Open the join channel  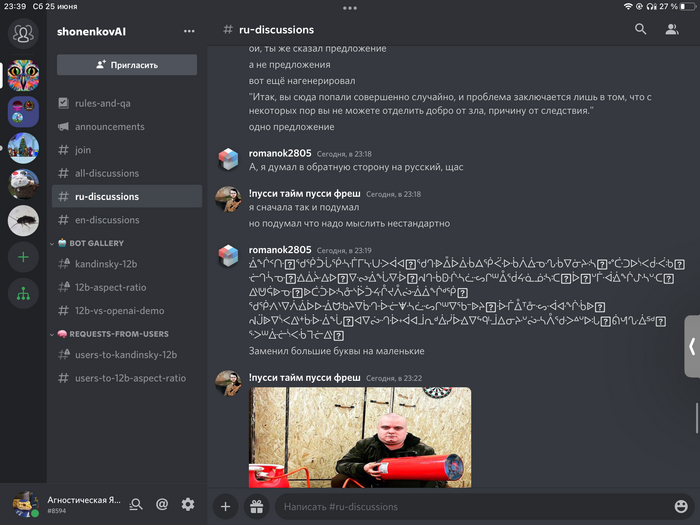click(127, 150)
